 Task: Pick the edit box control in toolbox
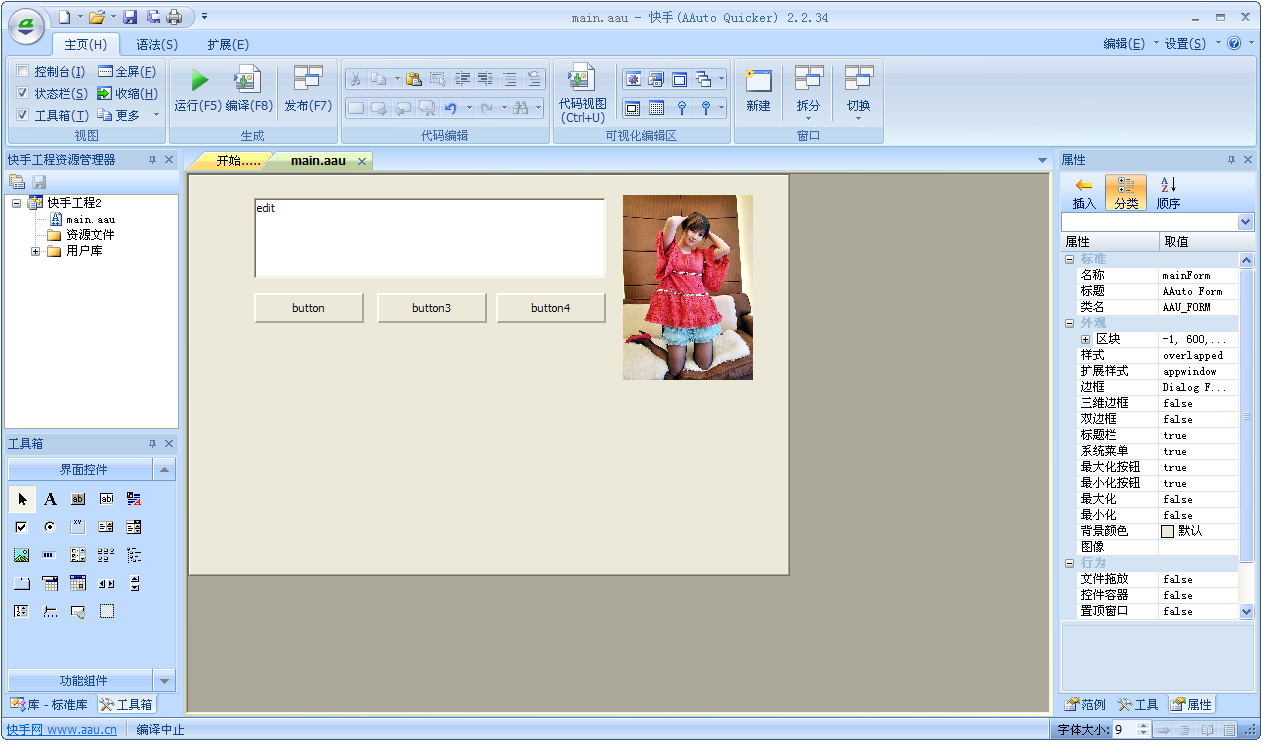106,499
